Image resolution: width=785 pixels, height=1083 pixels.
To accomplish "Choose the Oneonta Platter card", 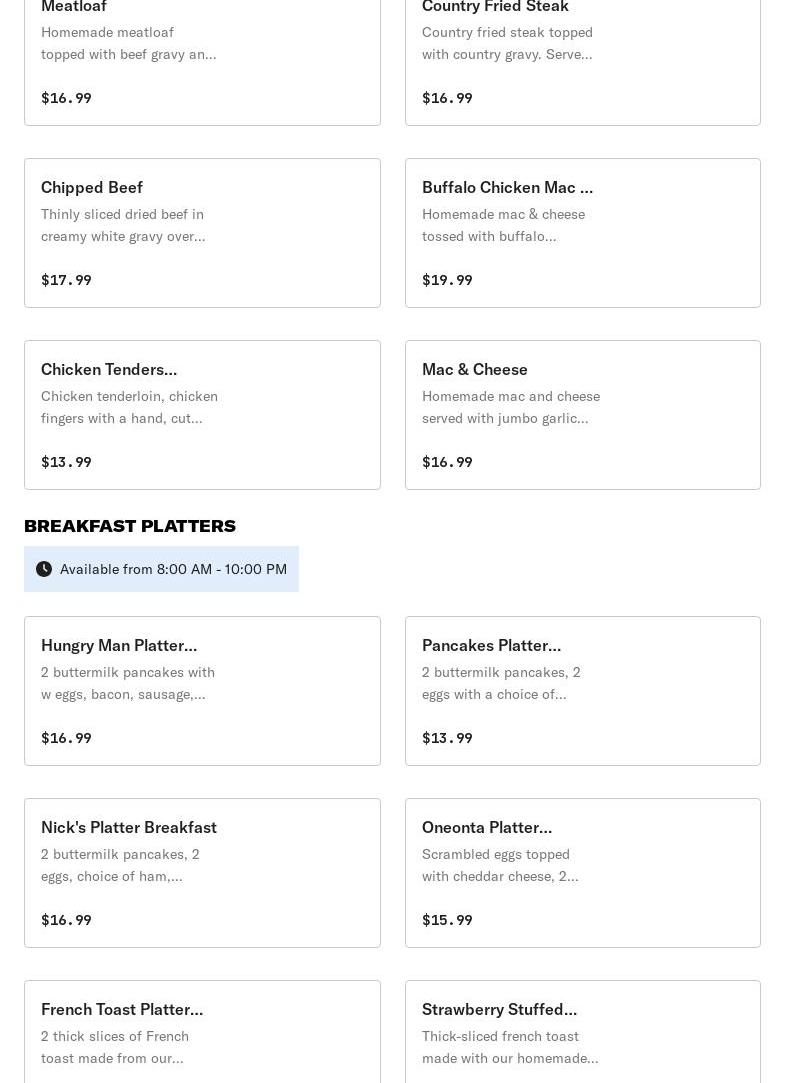I will pos(583,873).
